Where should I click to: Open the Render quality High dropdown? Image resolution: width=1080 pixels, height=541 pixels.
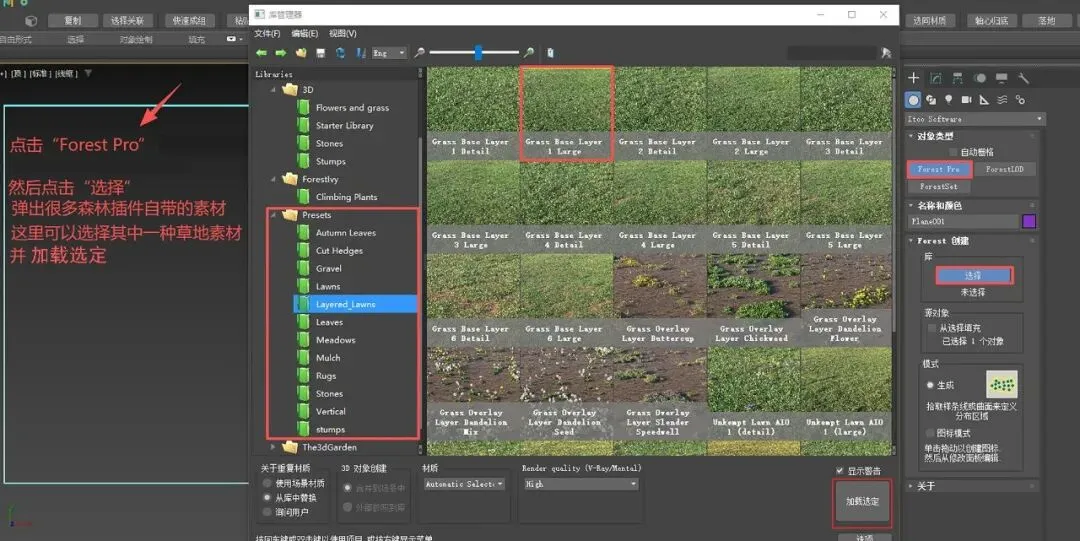pyautogui.click(x=581, y=484)
